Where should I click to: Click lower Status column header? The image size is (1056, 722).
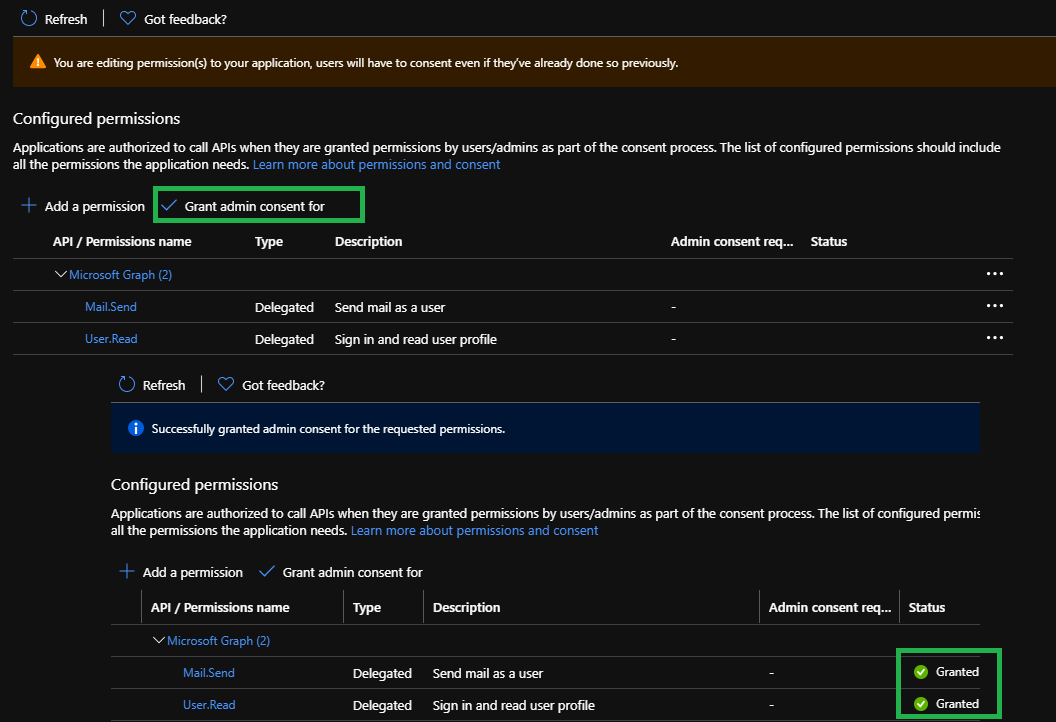(927, 608)
